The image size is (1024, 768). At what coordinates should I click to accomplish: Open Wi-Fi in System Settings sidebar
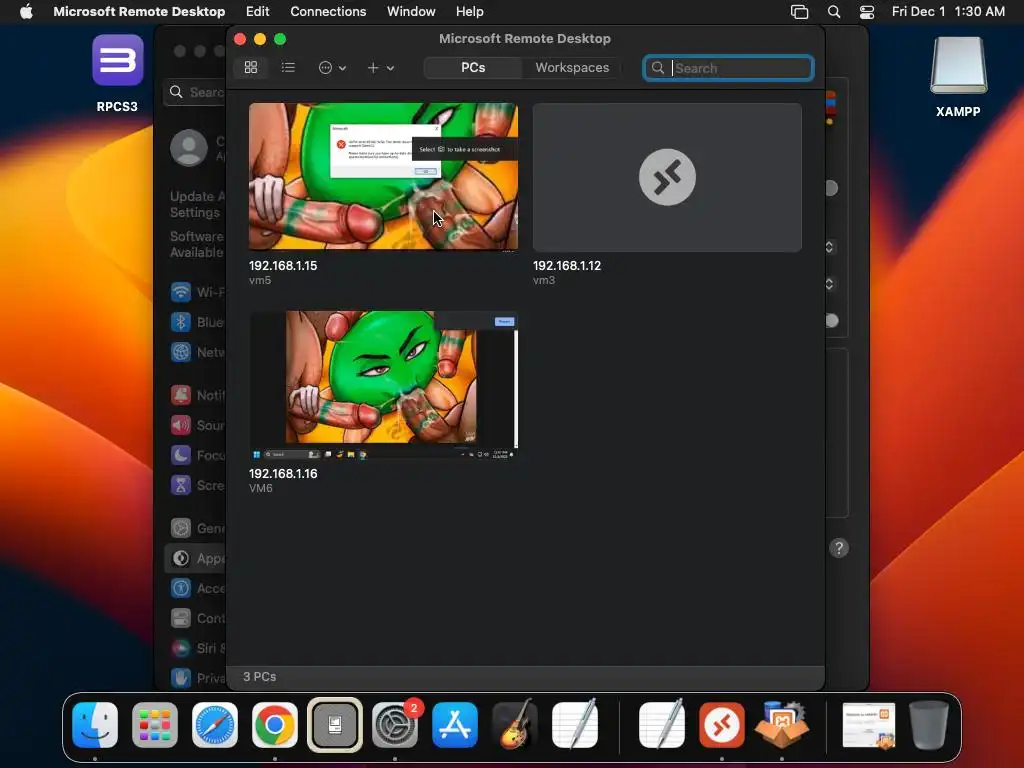coord(197,292)
